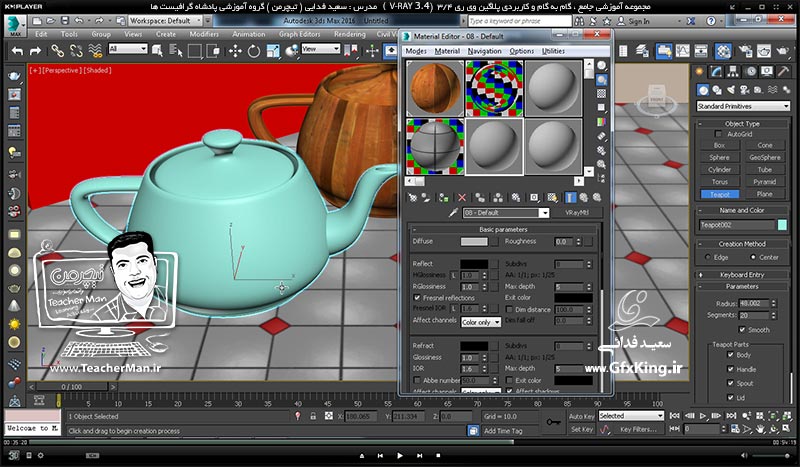Select the Cameras category icon in Create panel

[744, 90]
